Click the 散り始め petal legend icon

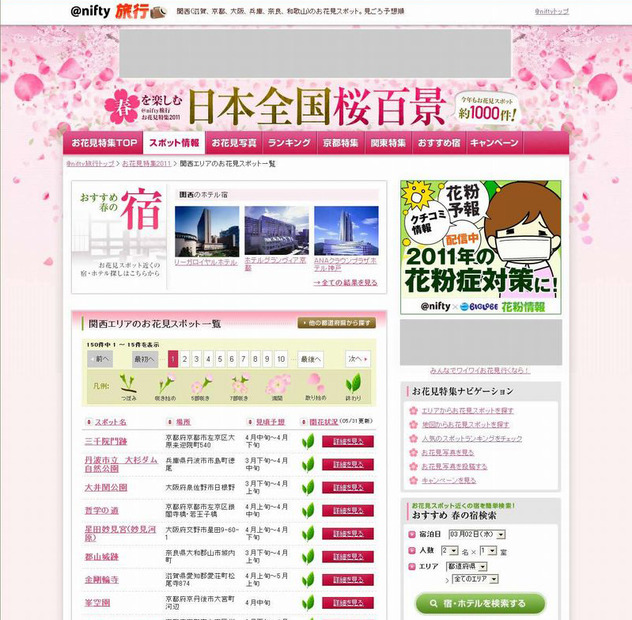coord(315,383)
